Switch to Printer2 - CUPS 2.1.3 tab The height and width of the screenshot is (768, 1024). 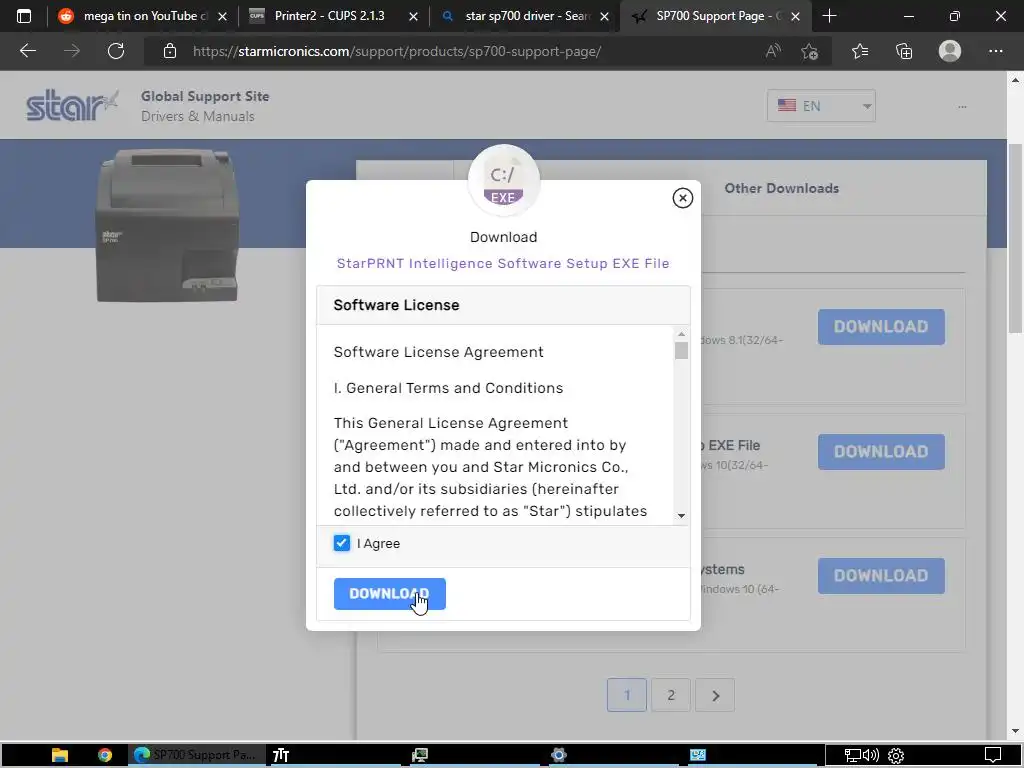[x=330, y=16]
